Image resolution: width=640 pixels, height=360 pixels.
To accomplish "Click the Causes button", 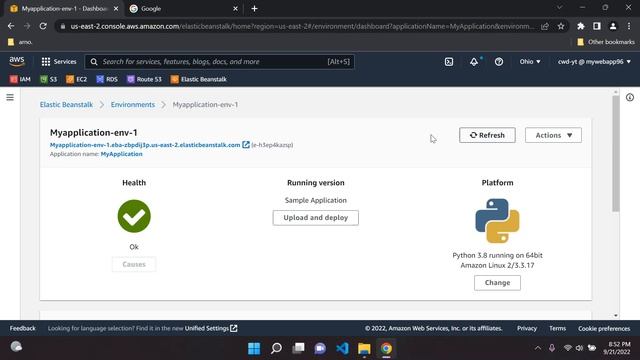I will 134,264.
